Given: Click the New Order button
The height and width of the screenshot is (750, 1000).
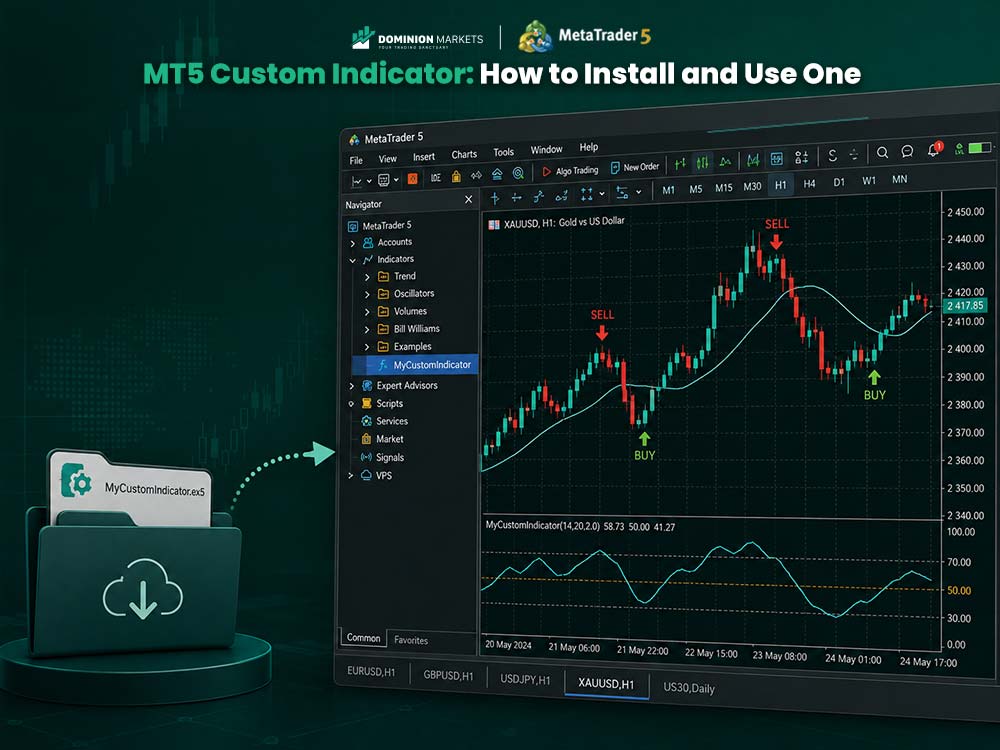Looking at the screenshot, I should click(x=635, y=167).
